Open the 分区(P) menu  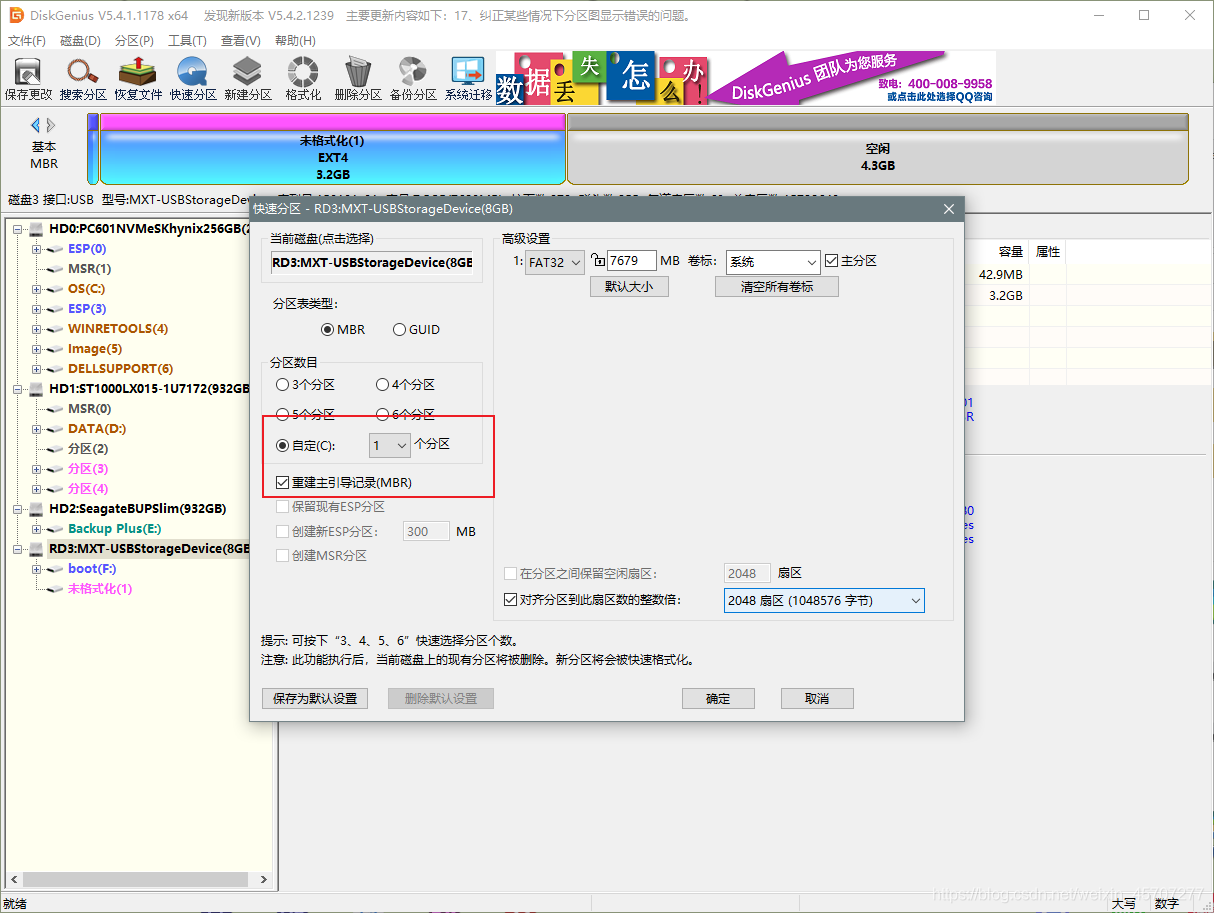[134, 41]
